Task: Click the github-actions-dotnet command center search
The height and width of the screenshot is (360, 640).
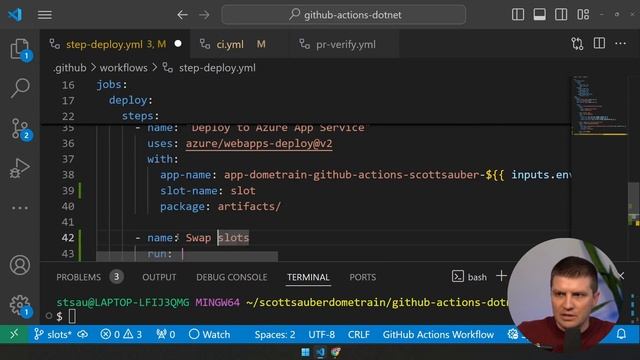Action: point(344,15)
